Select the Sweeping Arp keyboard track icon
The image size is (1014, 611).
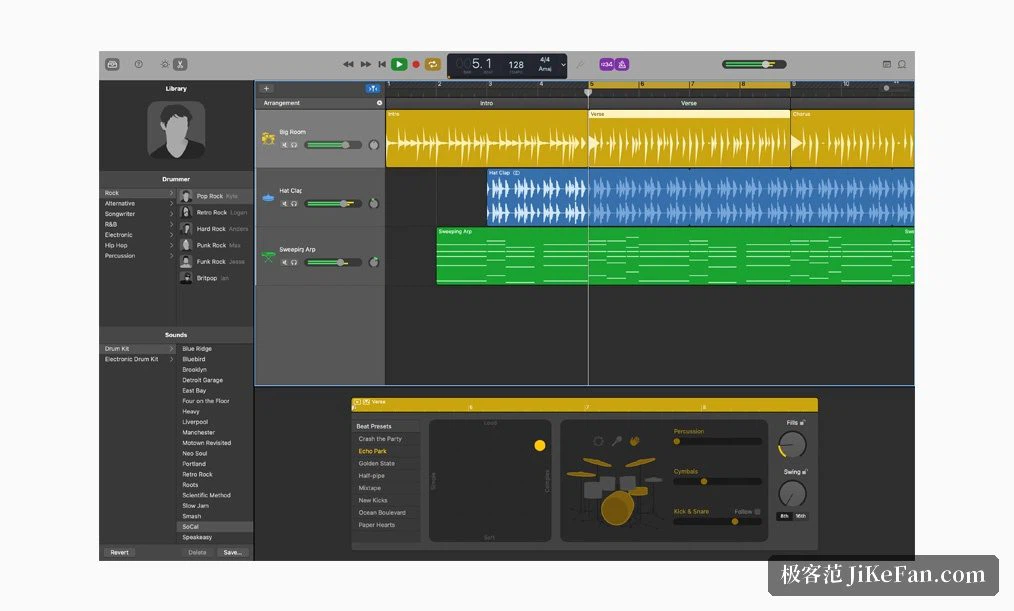pyautogui.click(x=268, y=257)
